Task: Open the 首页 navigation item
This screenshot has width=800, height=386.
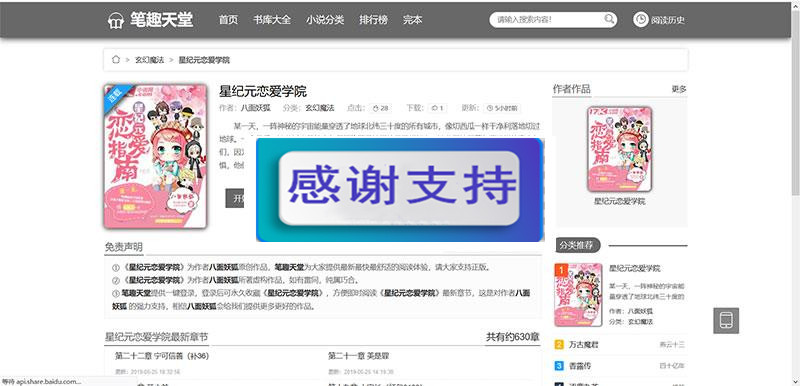Action: click(228, 20)
